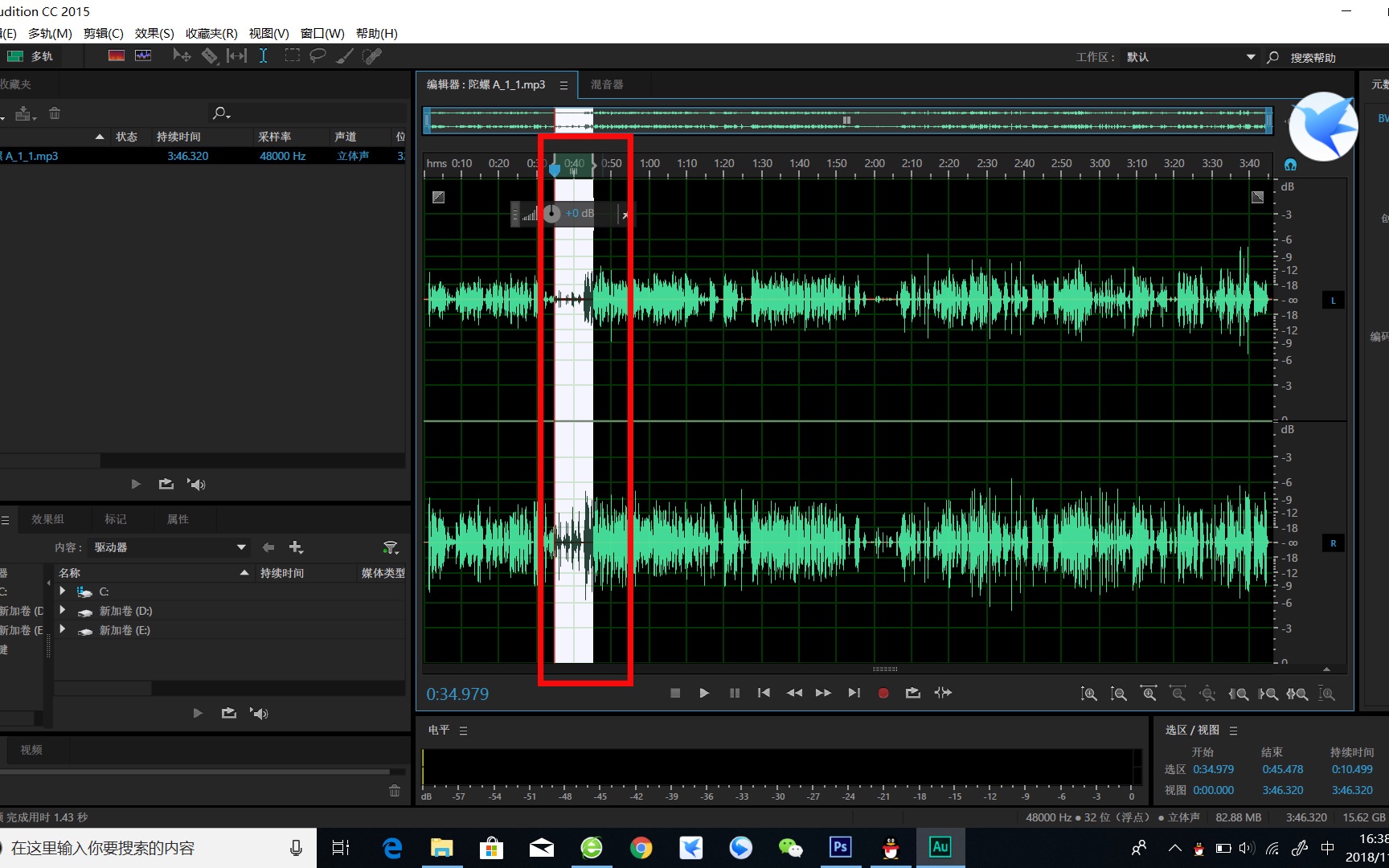Move playhead to next marker

(x=854, y=693)
